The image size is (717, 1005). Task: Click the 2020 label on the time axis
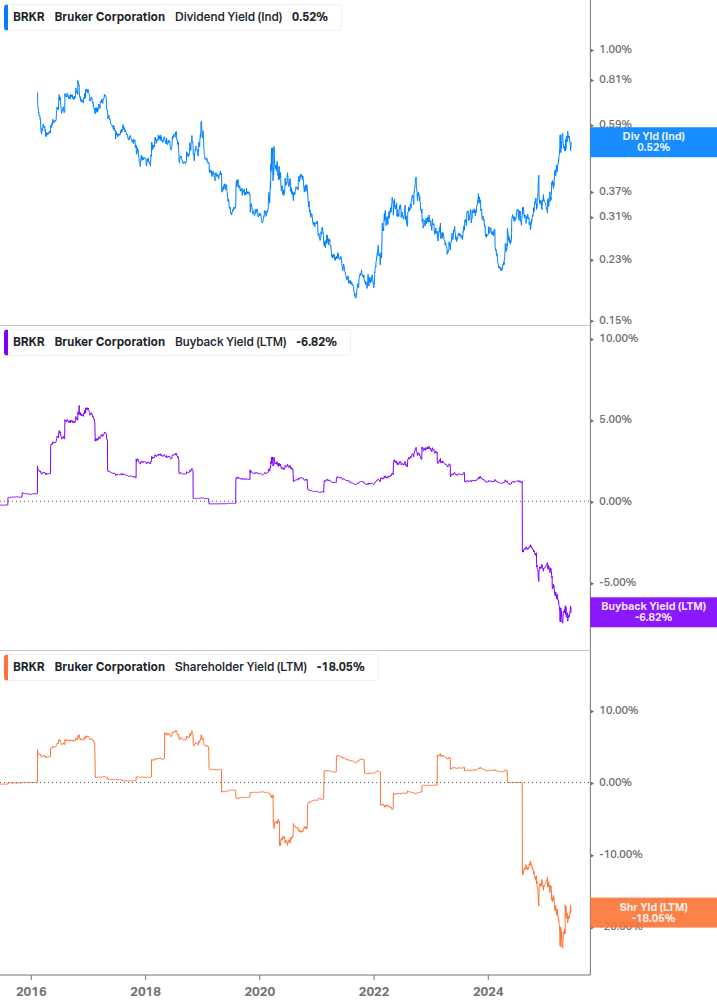coord(260,992)
